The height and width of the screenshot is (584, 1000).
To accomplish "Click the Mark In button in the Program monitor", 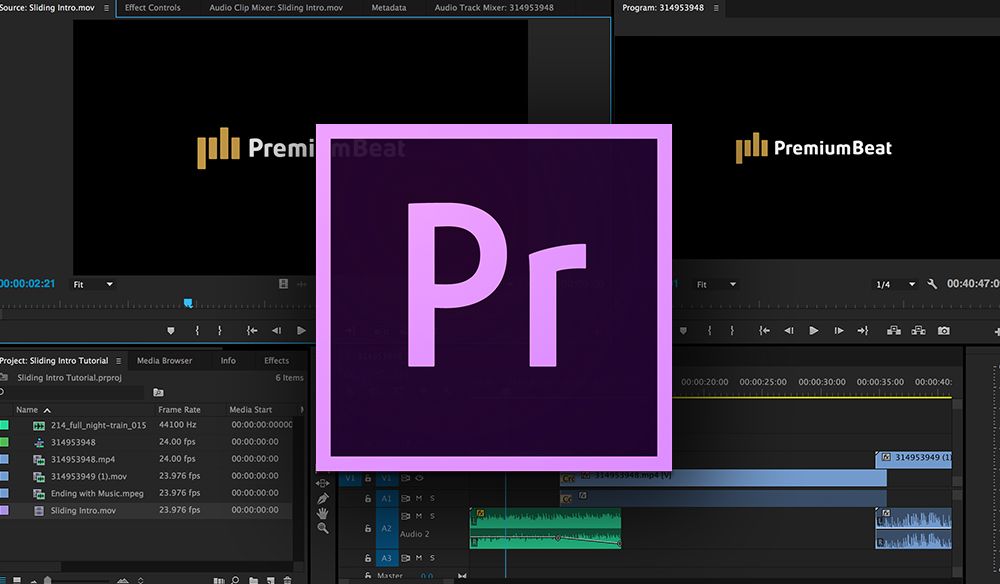I will pos(710,330).
